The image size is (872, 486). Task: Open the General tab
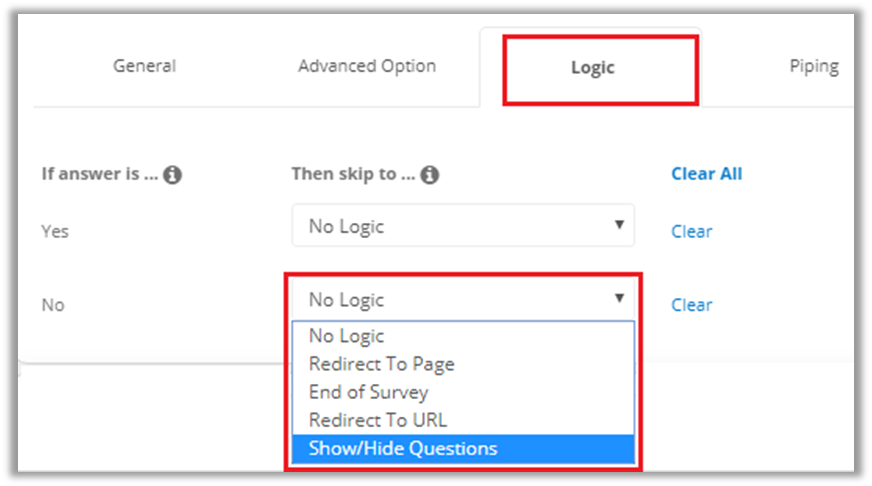[144, 66]
